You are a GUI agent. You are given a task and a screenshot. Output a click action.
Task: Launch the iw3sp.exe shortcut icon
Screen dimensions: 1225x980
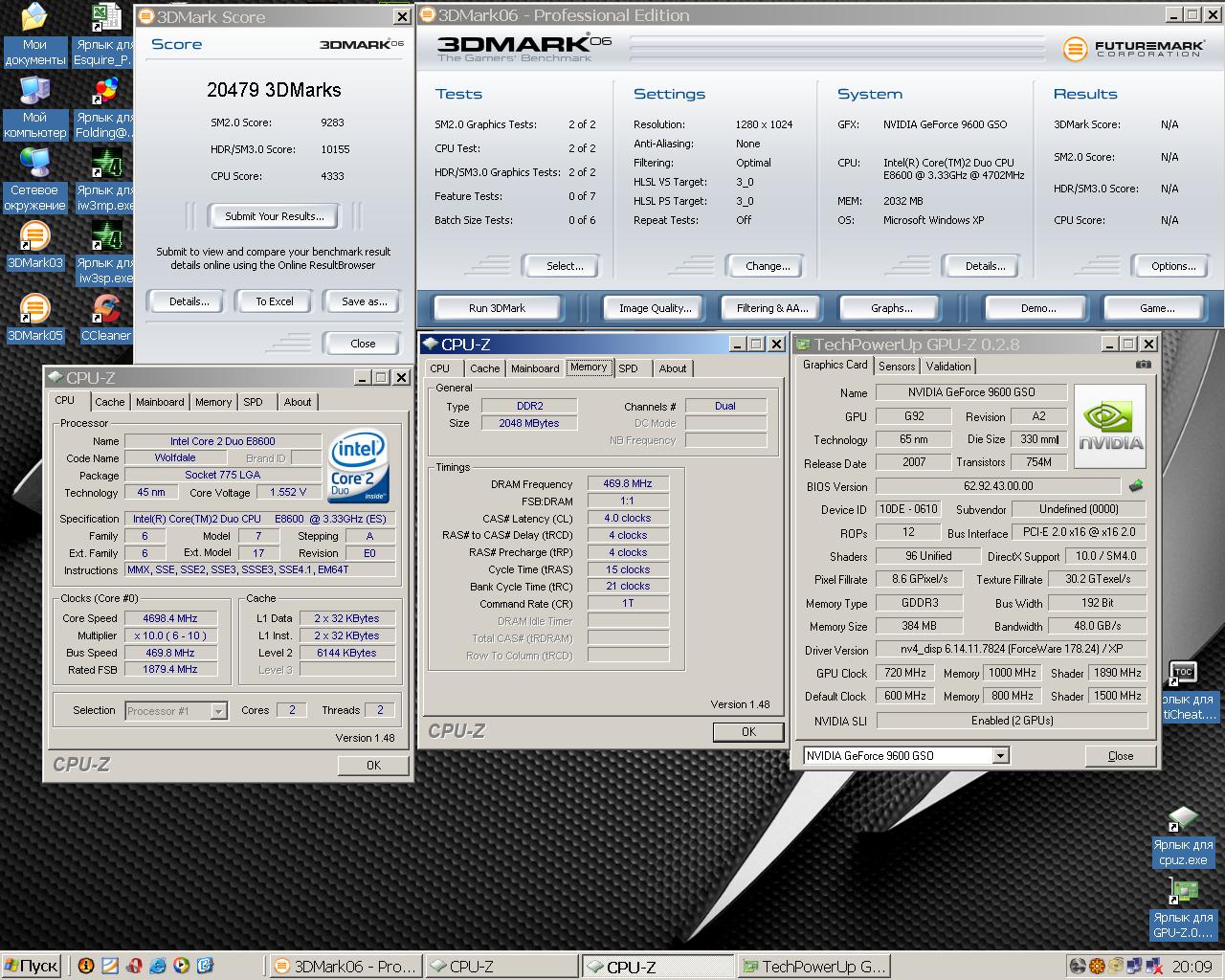[x=105, y=253]
